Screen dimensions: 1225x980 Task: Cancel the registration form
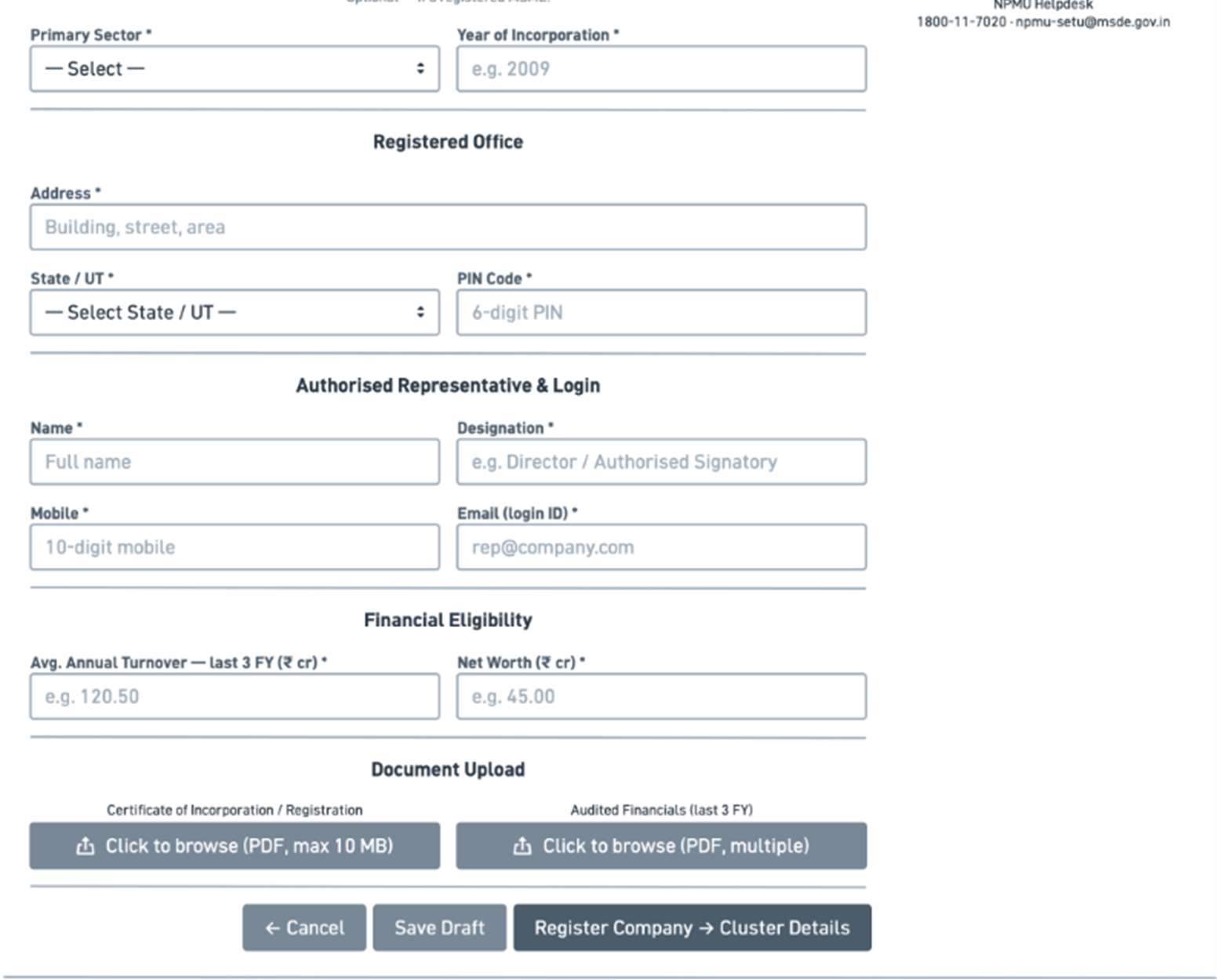304,928
